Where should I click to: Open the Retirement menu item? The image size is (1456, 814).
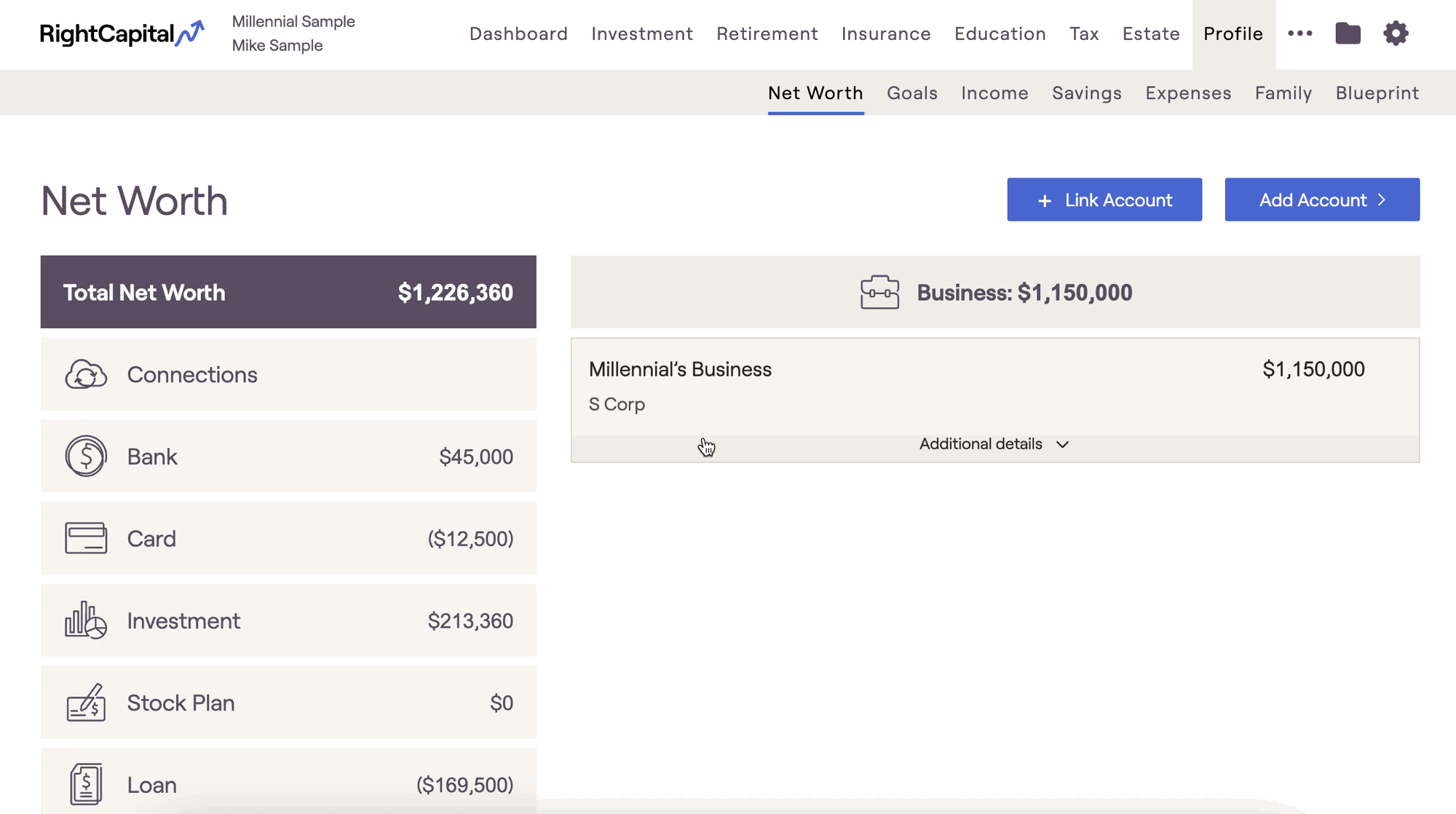(767, 33)
